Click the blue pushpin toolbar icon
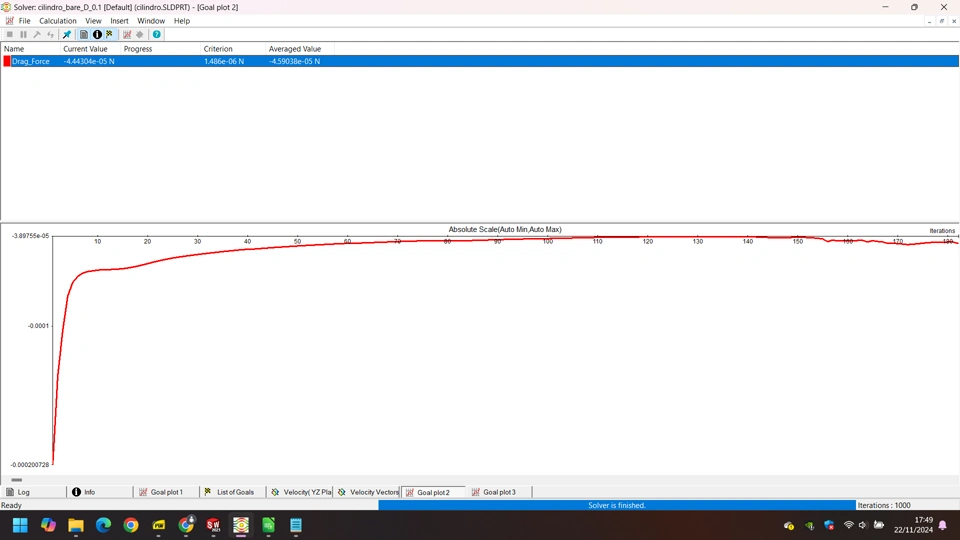 [x=67, y=34]
